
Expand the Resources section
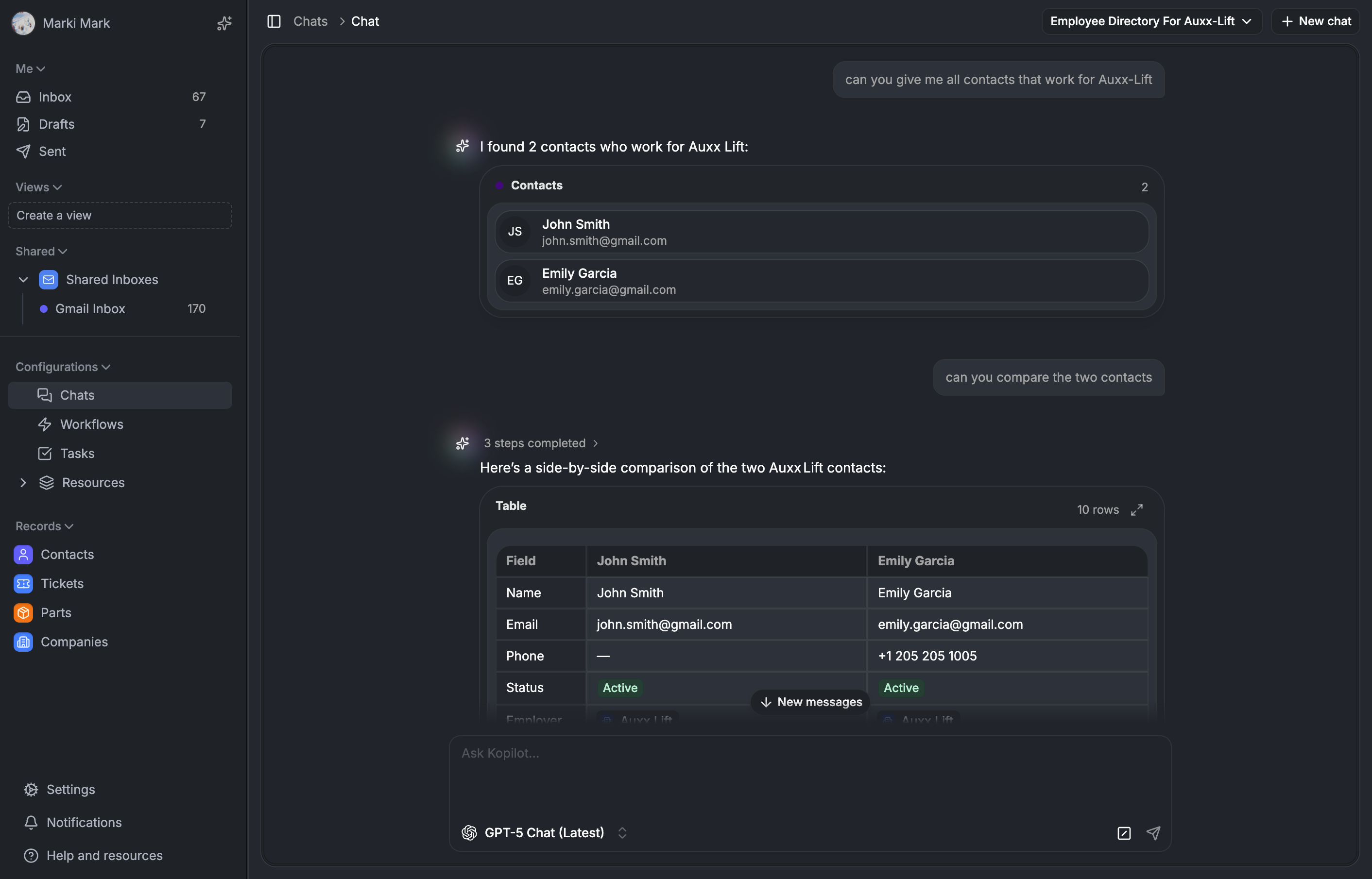click(23, 483)
